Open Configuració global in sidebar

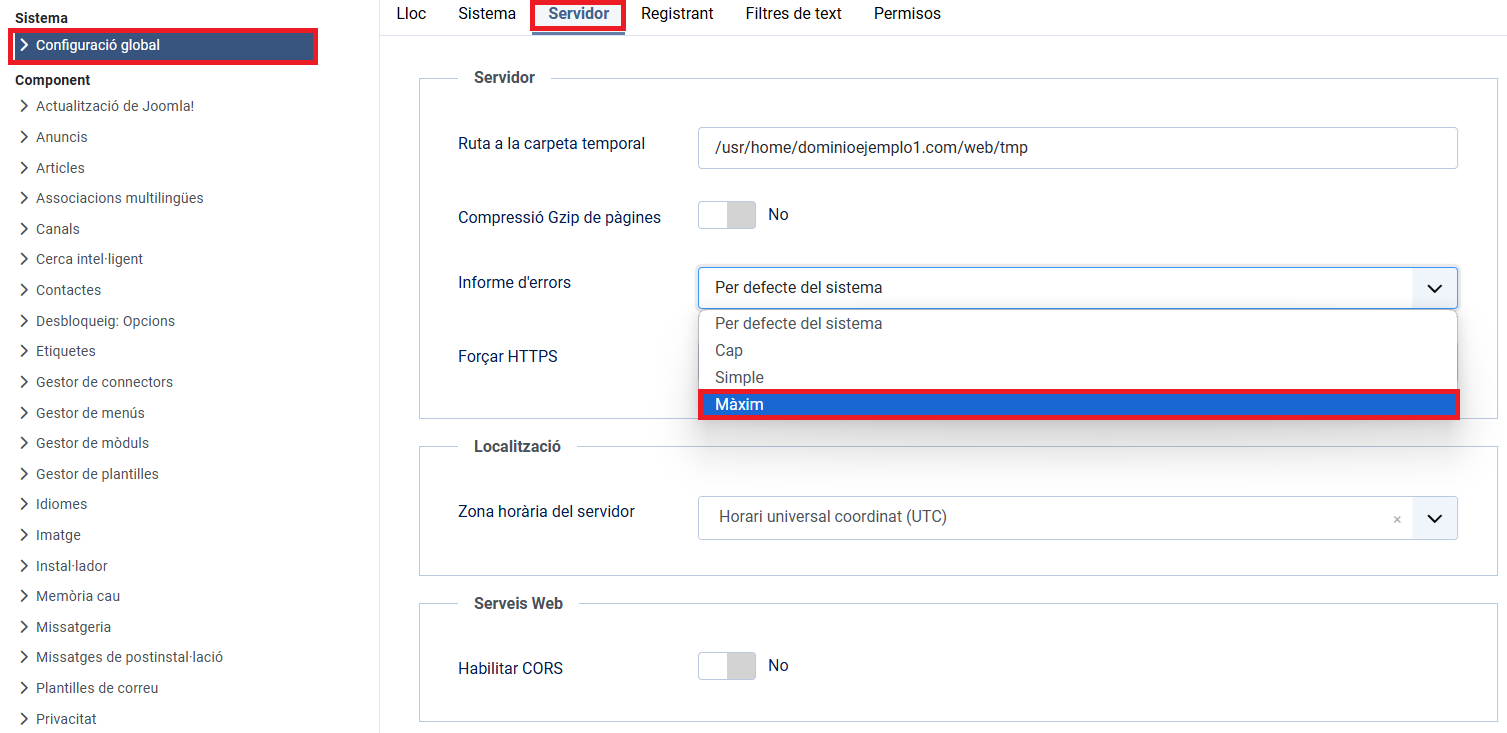click(98, 45)
